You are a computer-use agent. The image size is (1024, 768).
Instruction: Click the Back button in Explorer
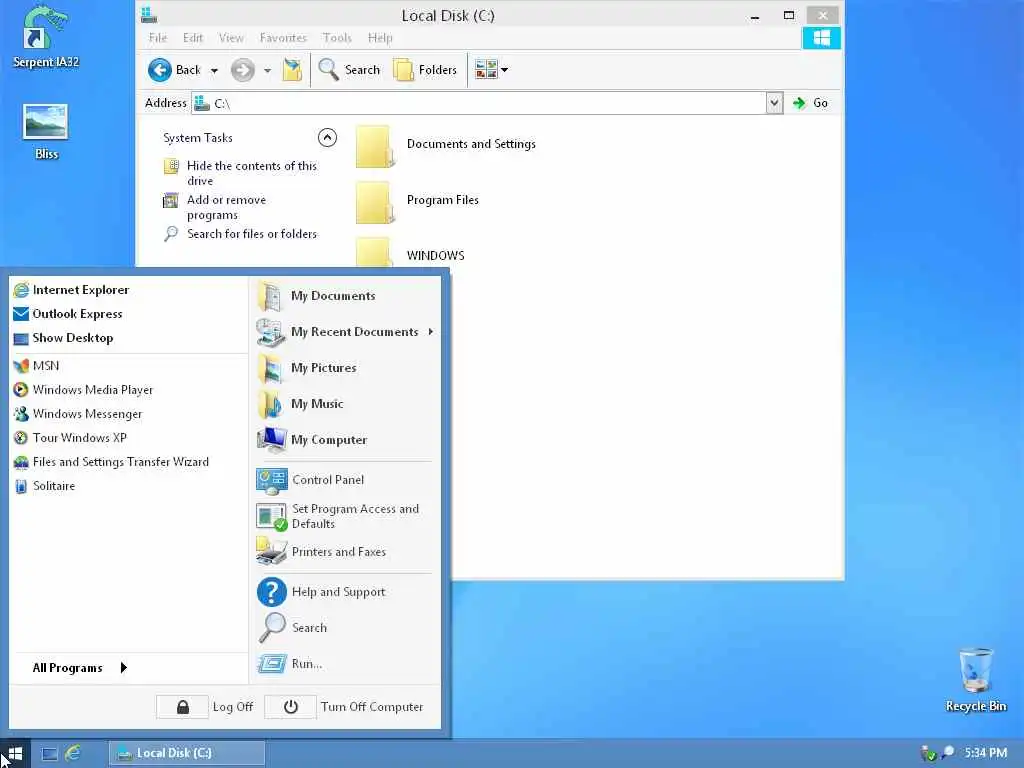coord(174,69)
